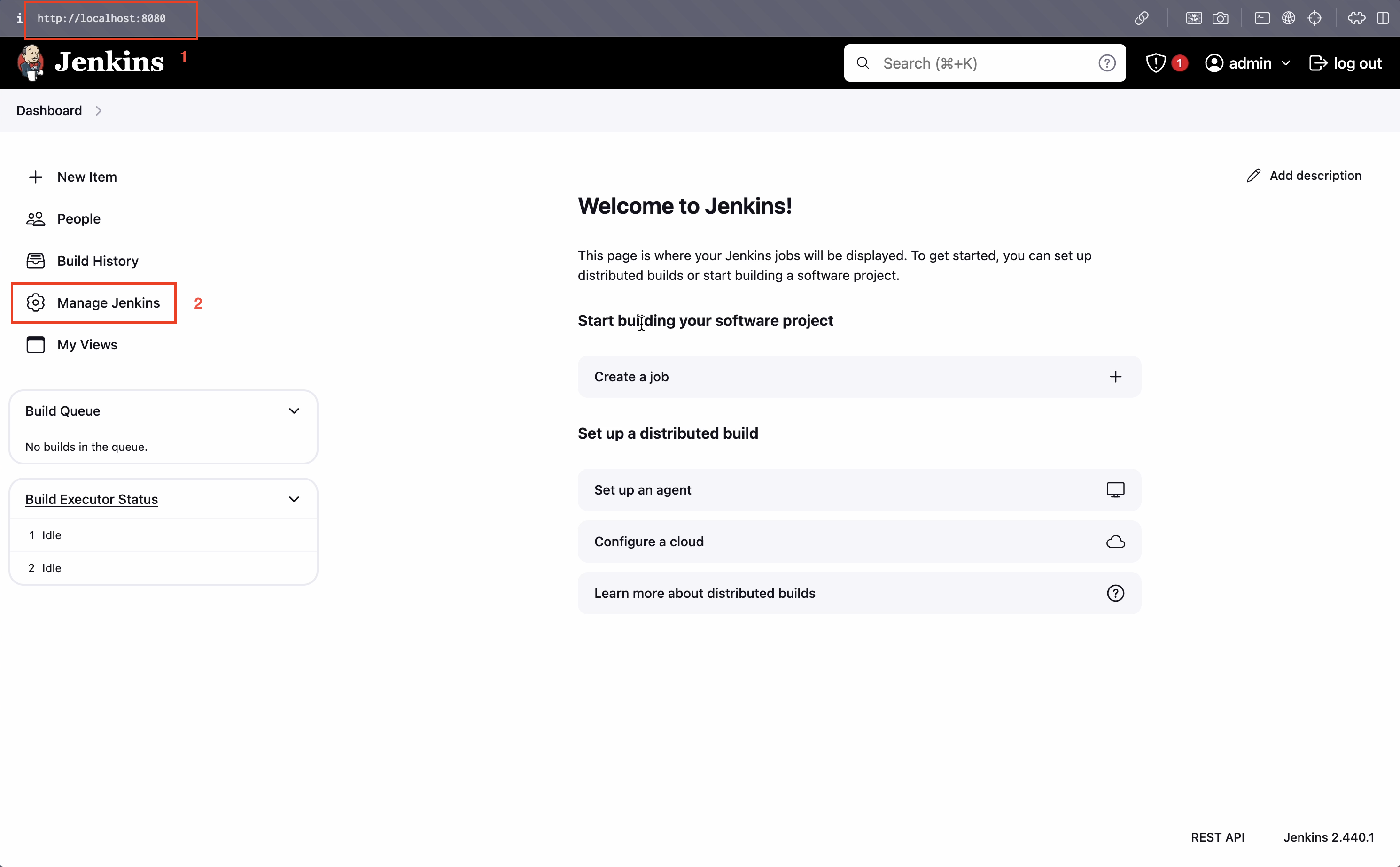Click the Add description pencil icon
Viewport: 1400px width, 867px height.
click(x=1253, y=176)
